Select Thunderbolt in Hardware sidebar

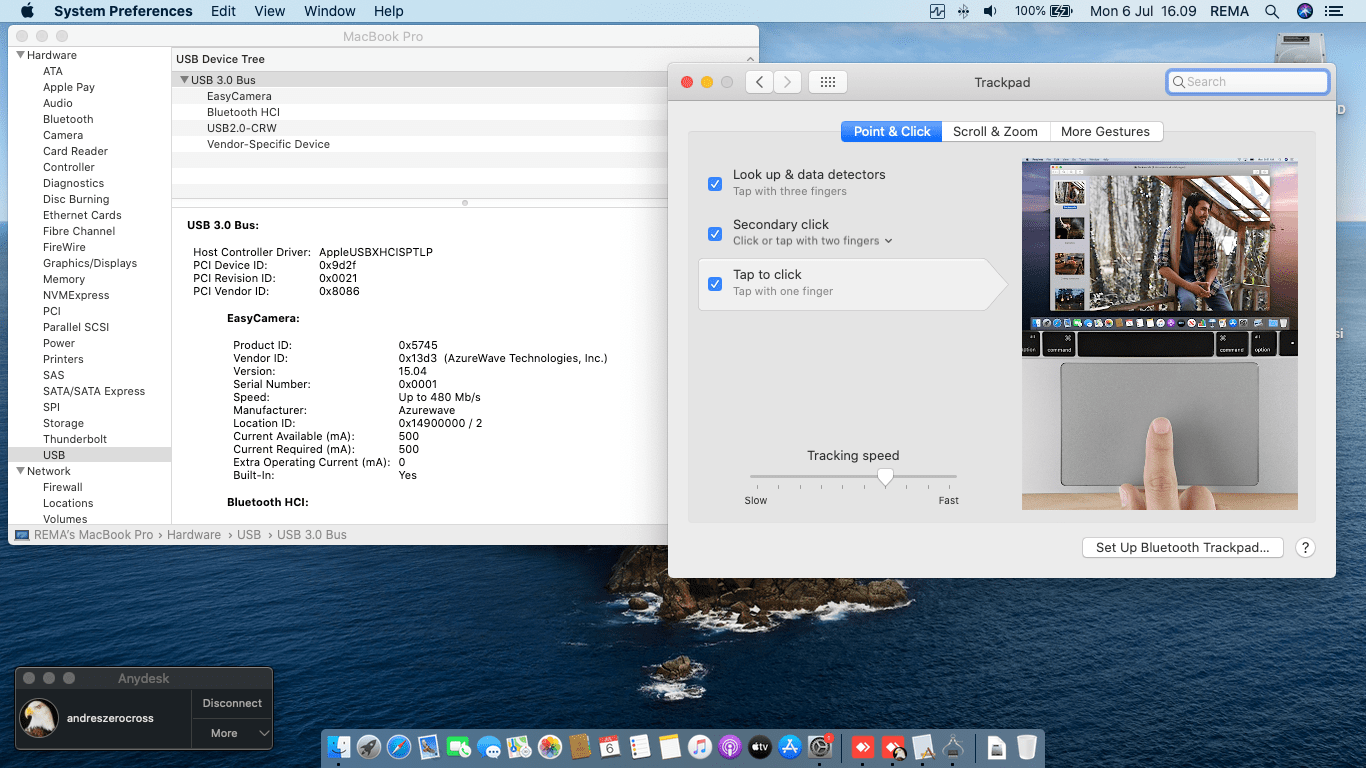[75, 439]
